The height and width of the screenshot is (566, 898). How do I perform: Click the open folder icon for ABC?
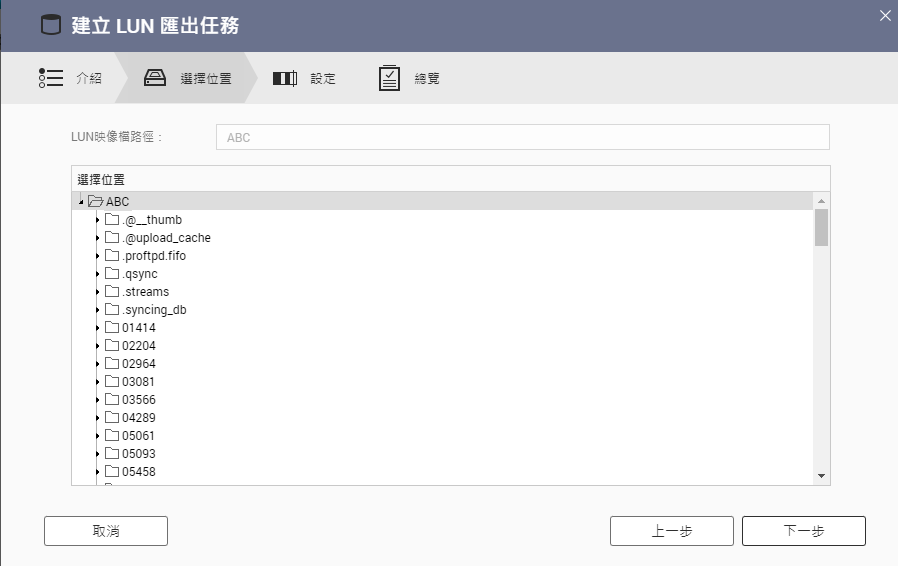(96, 202)
